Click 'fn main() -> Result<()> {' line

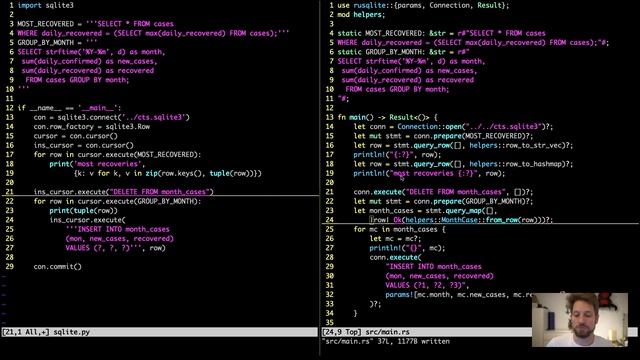coord(387,117)
